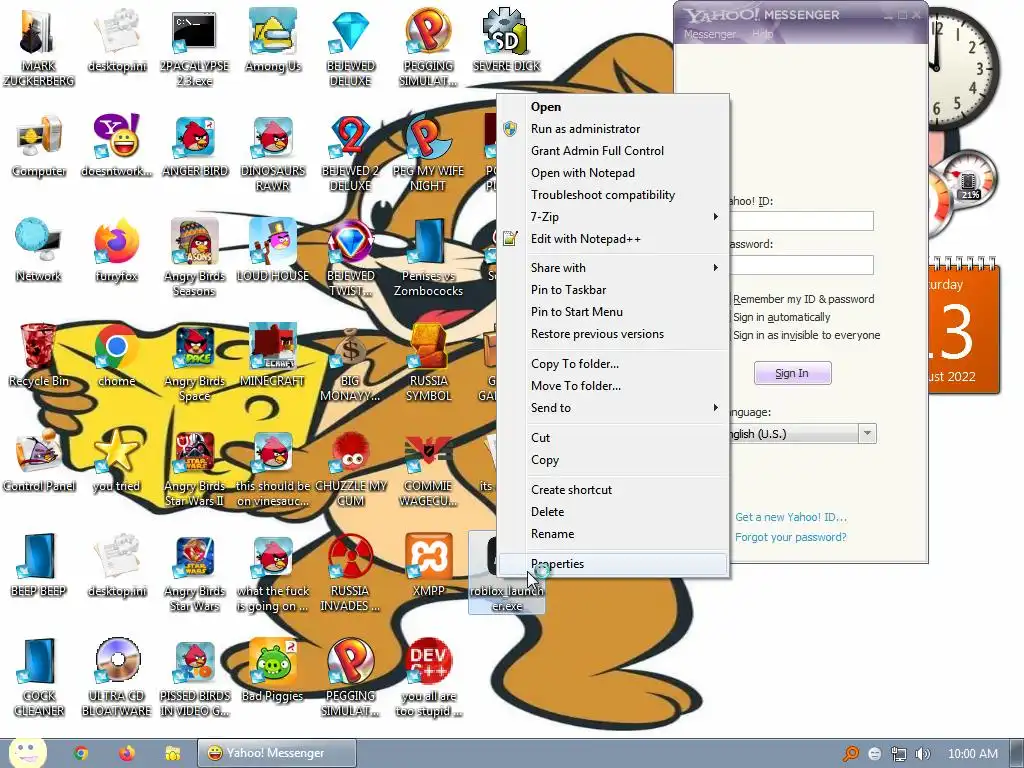Select the DEV C++ desktop icon
This screenshot has height=768, width=1024.
tap(428, 662)
